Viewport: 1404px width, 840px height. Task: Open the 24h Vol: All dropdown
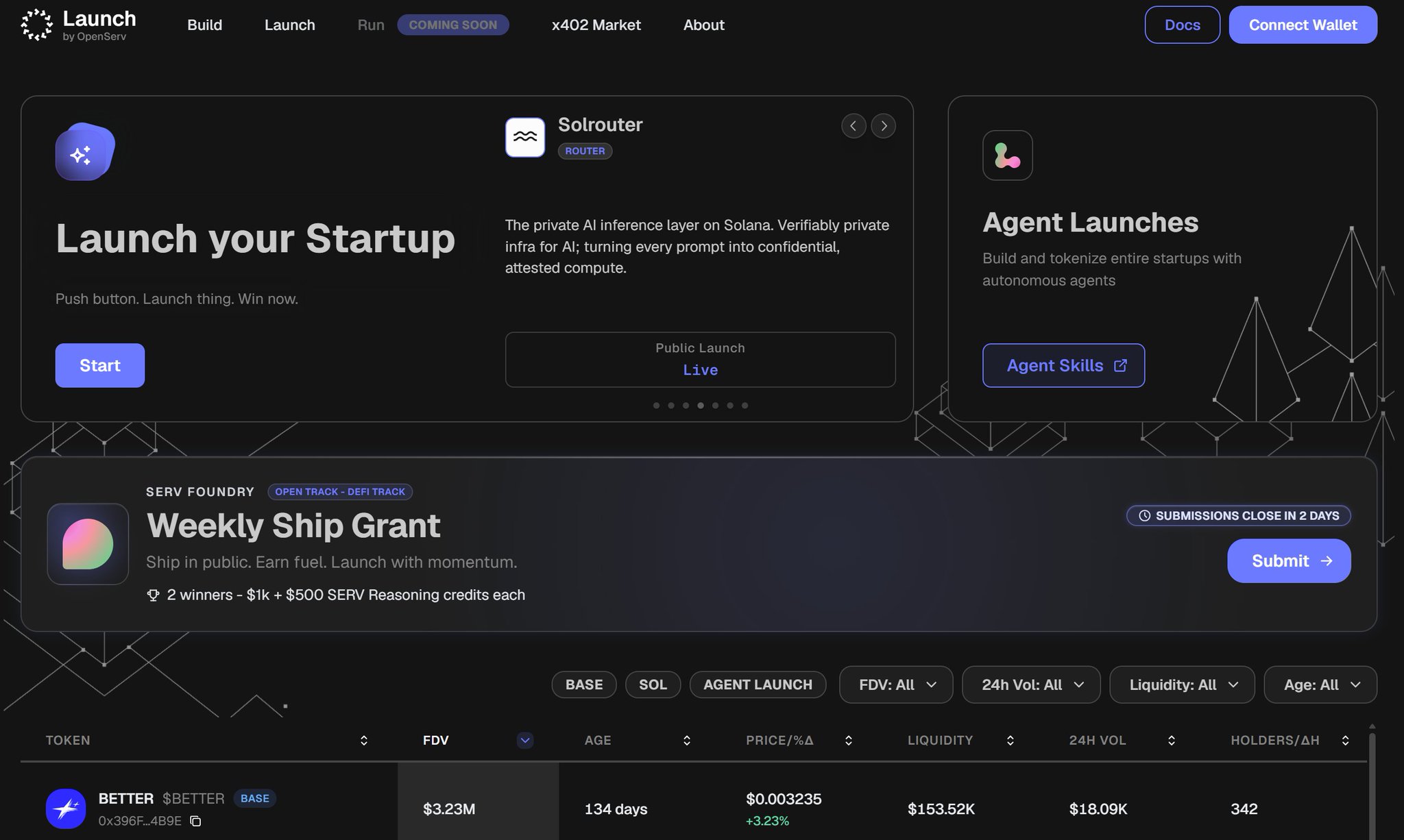pyautogui.click(x=1031, y=684)
